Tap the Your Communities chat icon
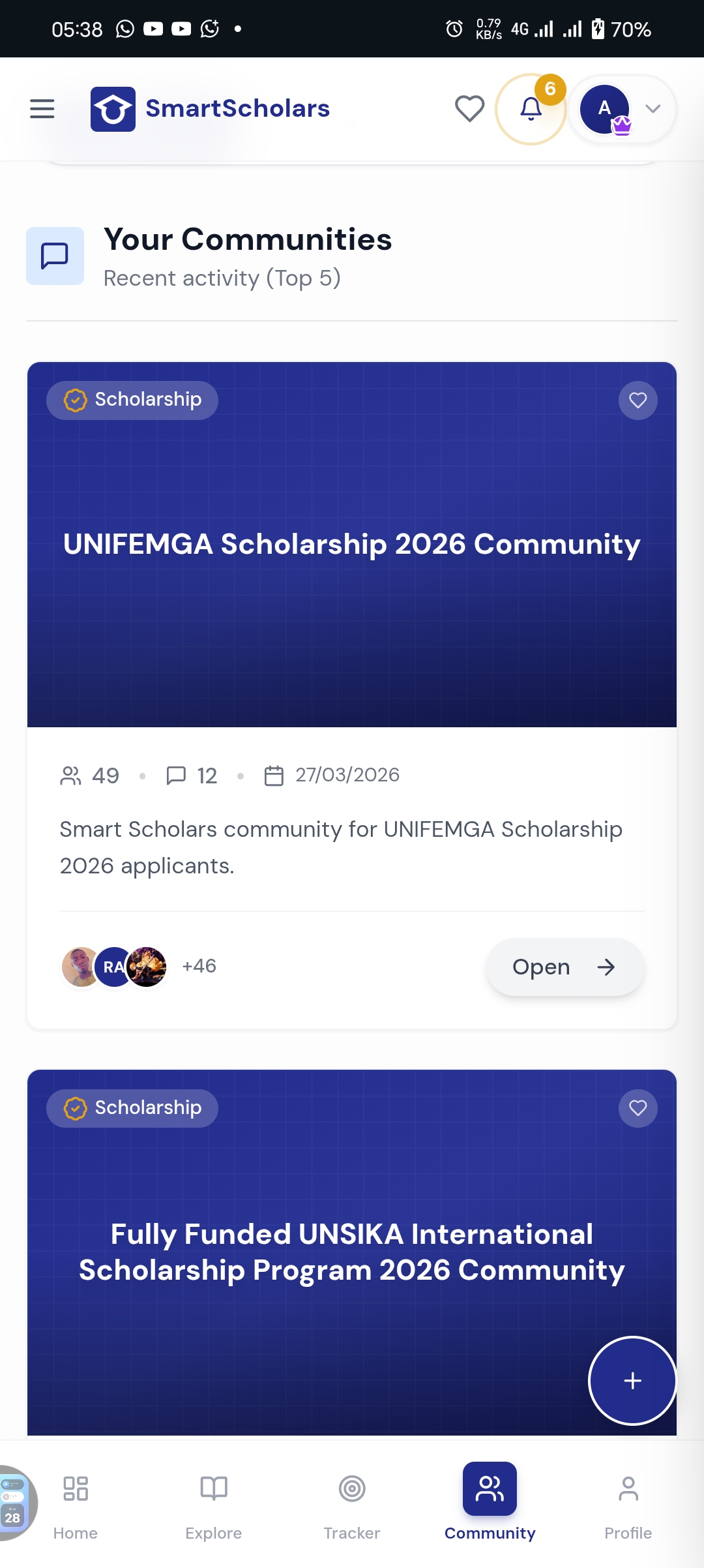Viewport: 704px width, 1568px height. coord(55,256)
